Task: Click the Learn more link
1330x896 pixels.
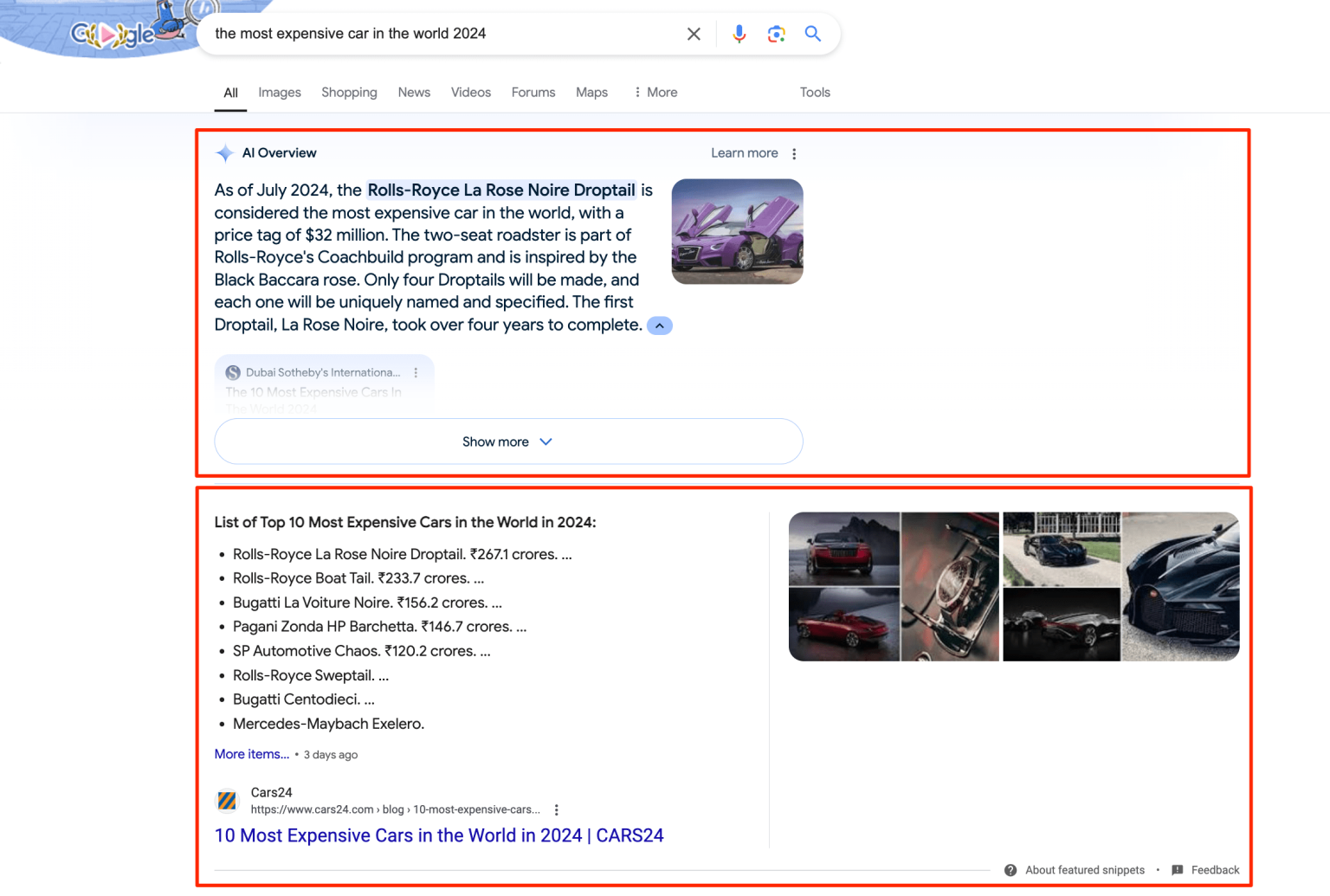Action: pos(744,152)
